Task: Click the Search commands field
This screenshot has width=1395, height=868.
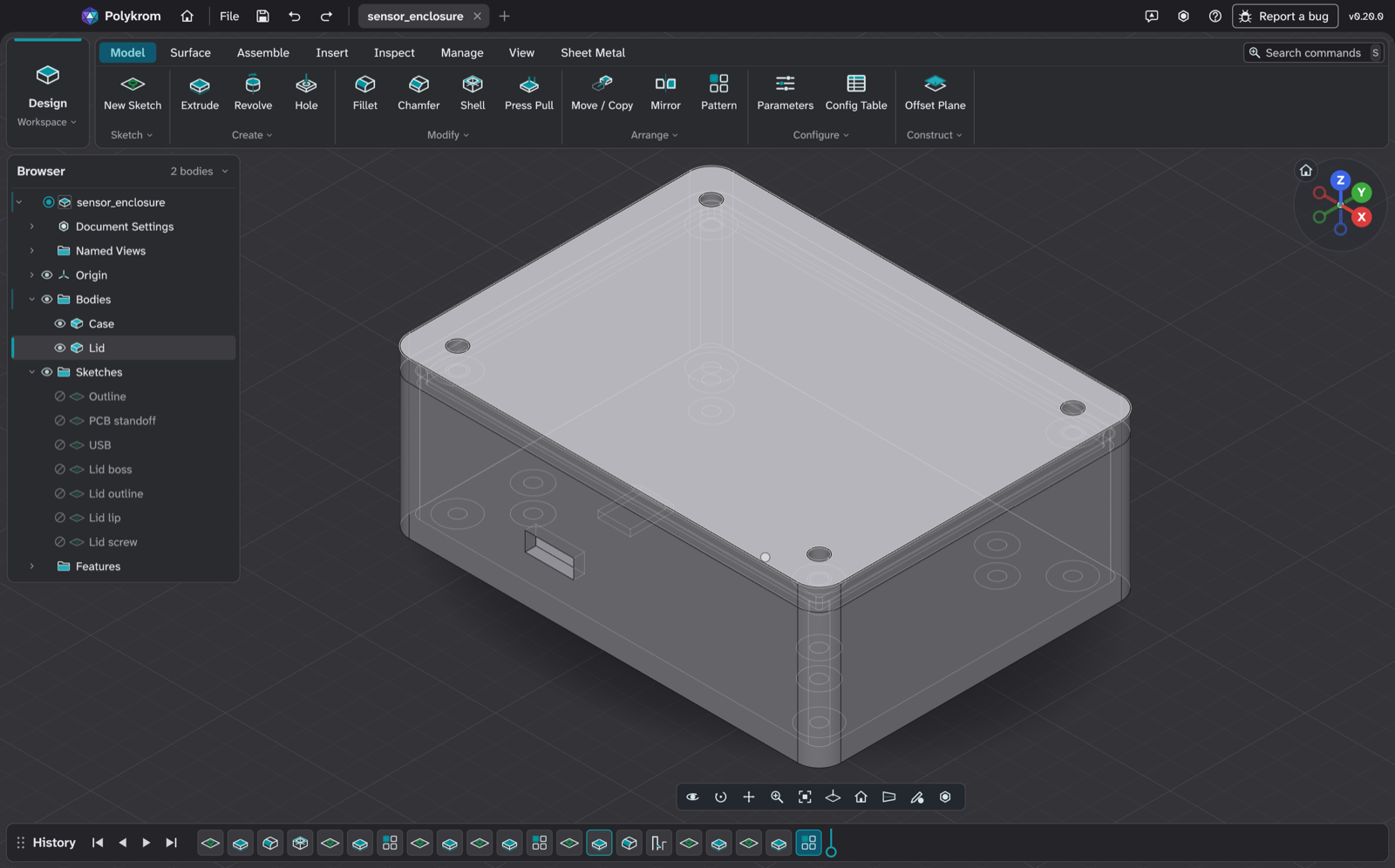Action: point(1314,52)
